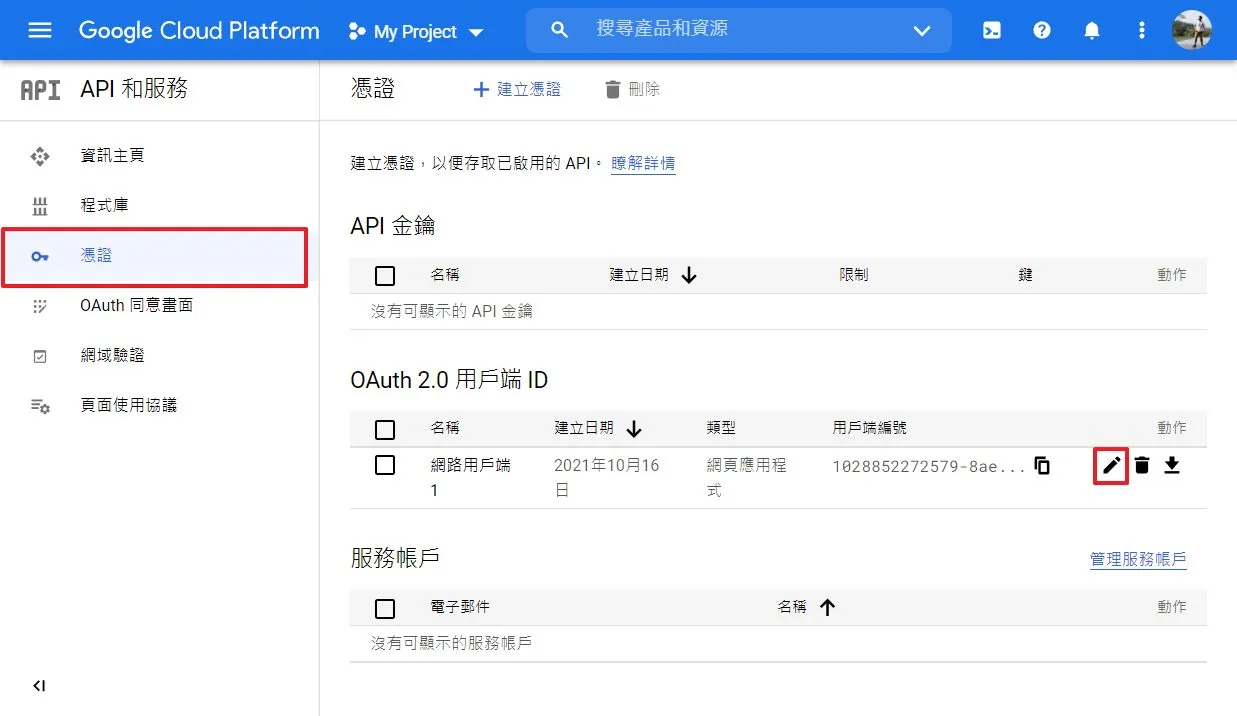
Task: Check OAuth 2.0 用戶端 ID select-all checkbox
Action: click(x=385, y=430)
